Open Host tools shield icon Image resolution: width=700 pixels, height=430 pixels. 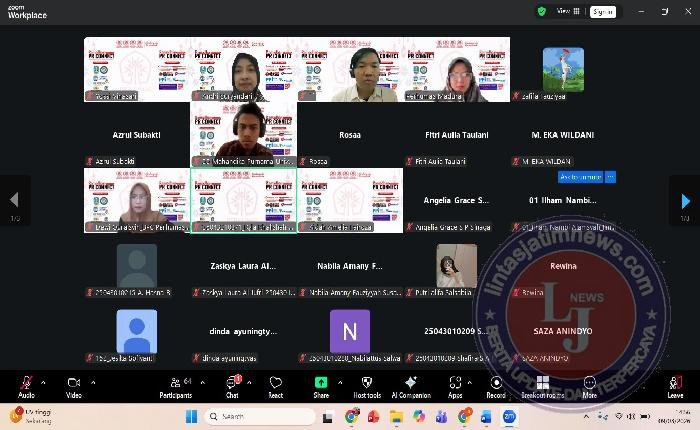(x=366, y=385)
